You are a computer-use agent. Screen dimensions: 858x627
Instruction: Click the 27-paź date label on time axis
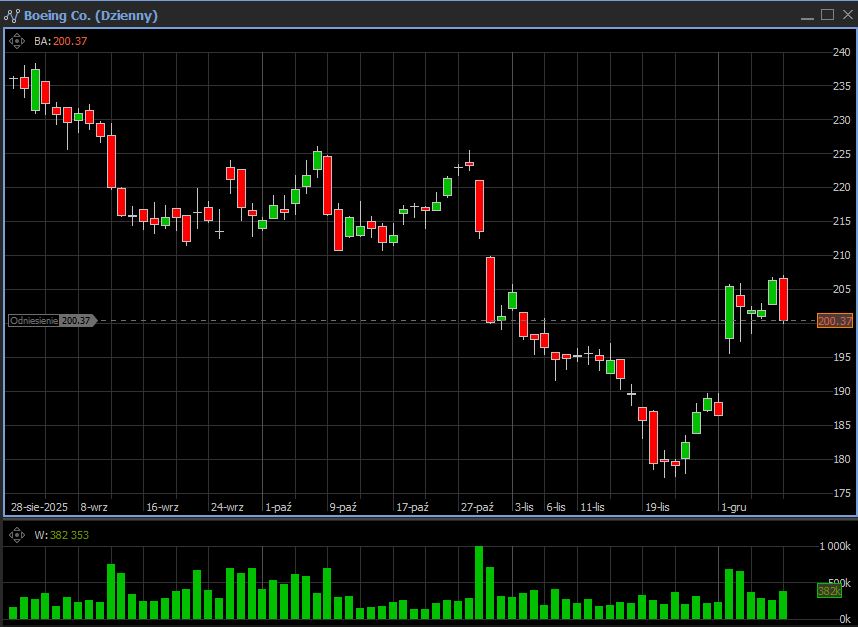(x=477, y=507)
